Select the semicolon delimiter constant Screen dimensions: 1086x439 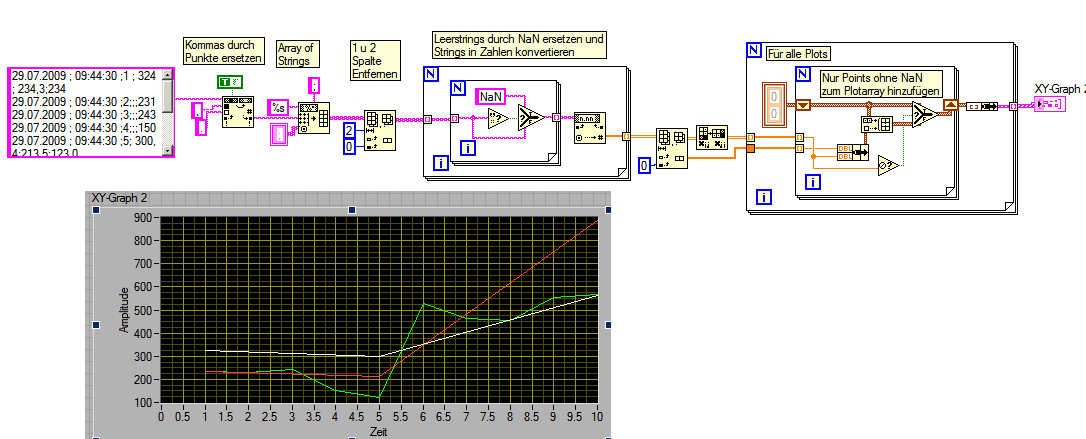(314, 87)
